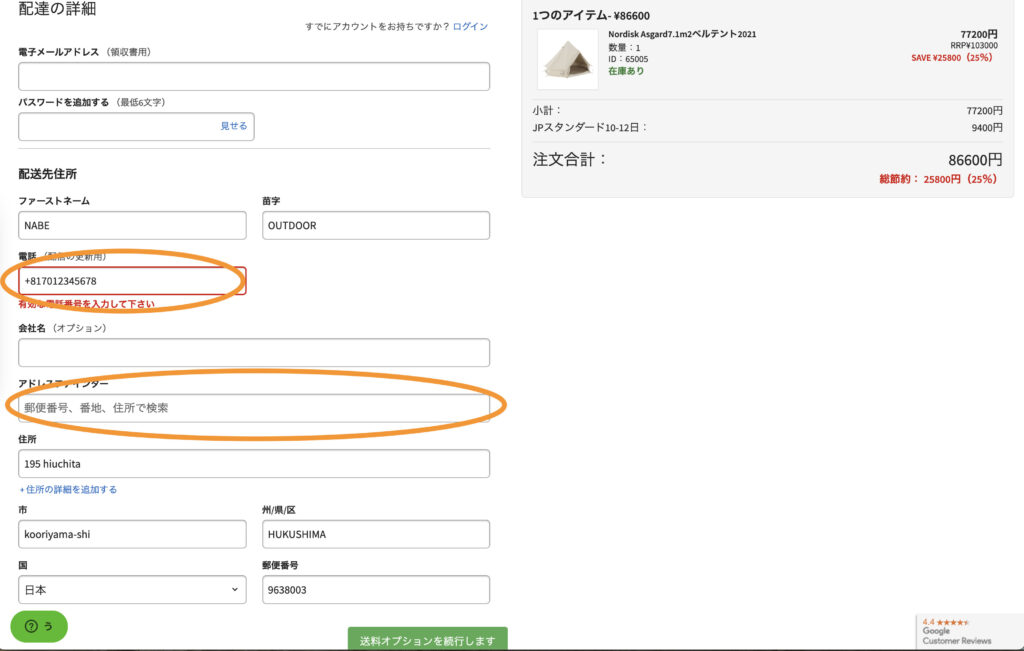Image resolution: width=1024 pixels, height=651 pixels.
Task: Click the address field with 195 hiuchita
Action: [x=254, y=464]
